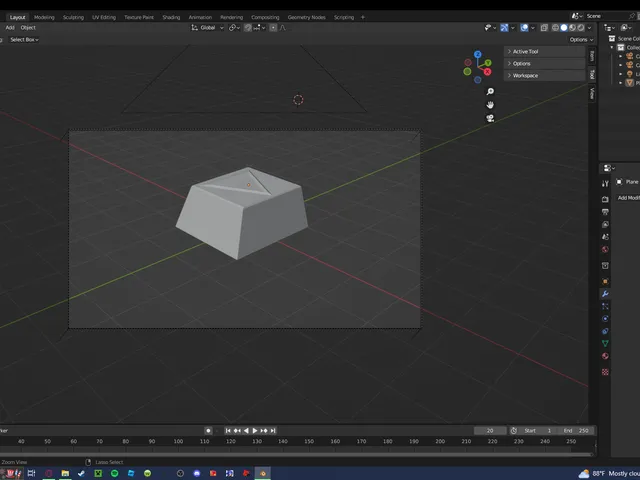Viewport: 640px width, 480px height.
Task: Open the Material properties sphere icon
Action: [x=605, y=356]
